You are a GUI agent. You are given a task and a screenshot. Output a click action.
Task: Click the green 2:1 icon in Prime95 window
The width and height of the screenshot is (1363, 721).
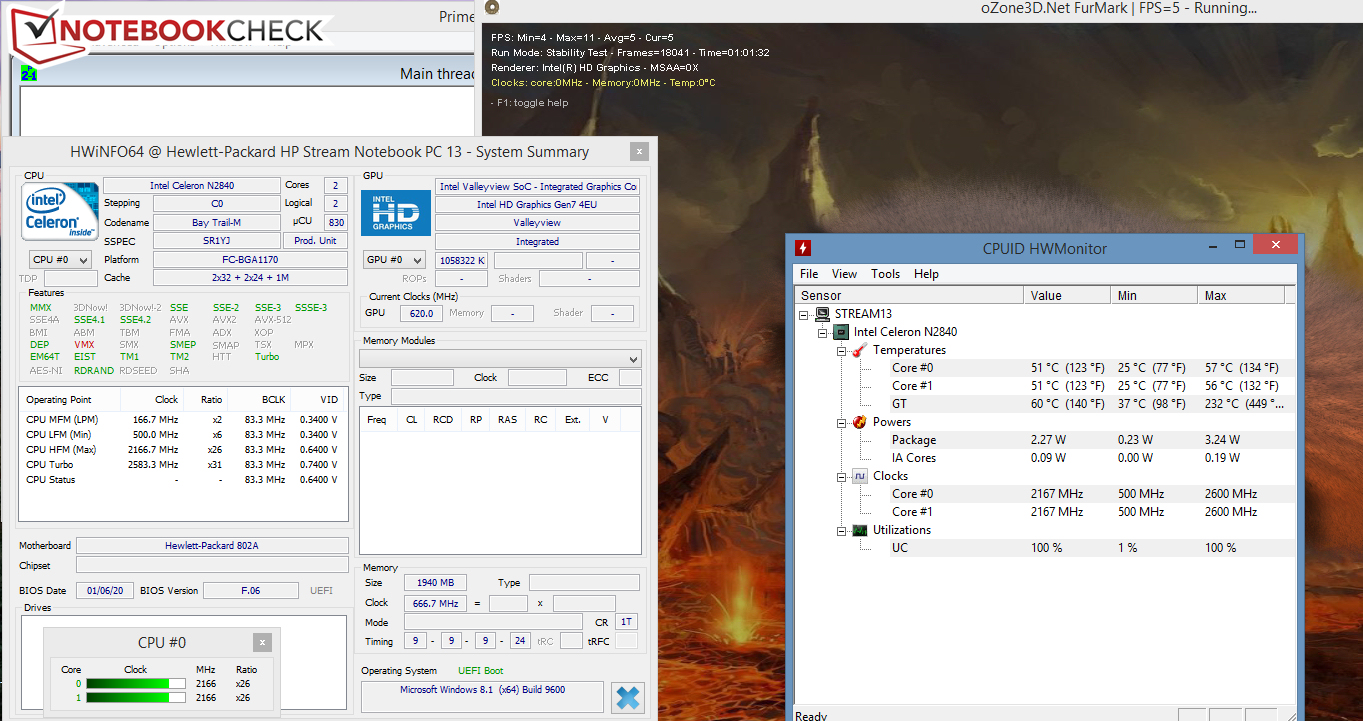tap(29, 74)
